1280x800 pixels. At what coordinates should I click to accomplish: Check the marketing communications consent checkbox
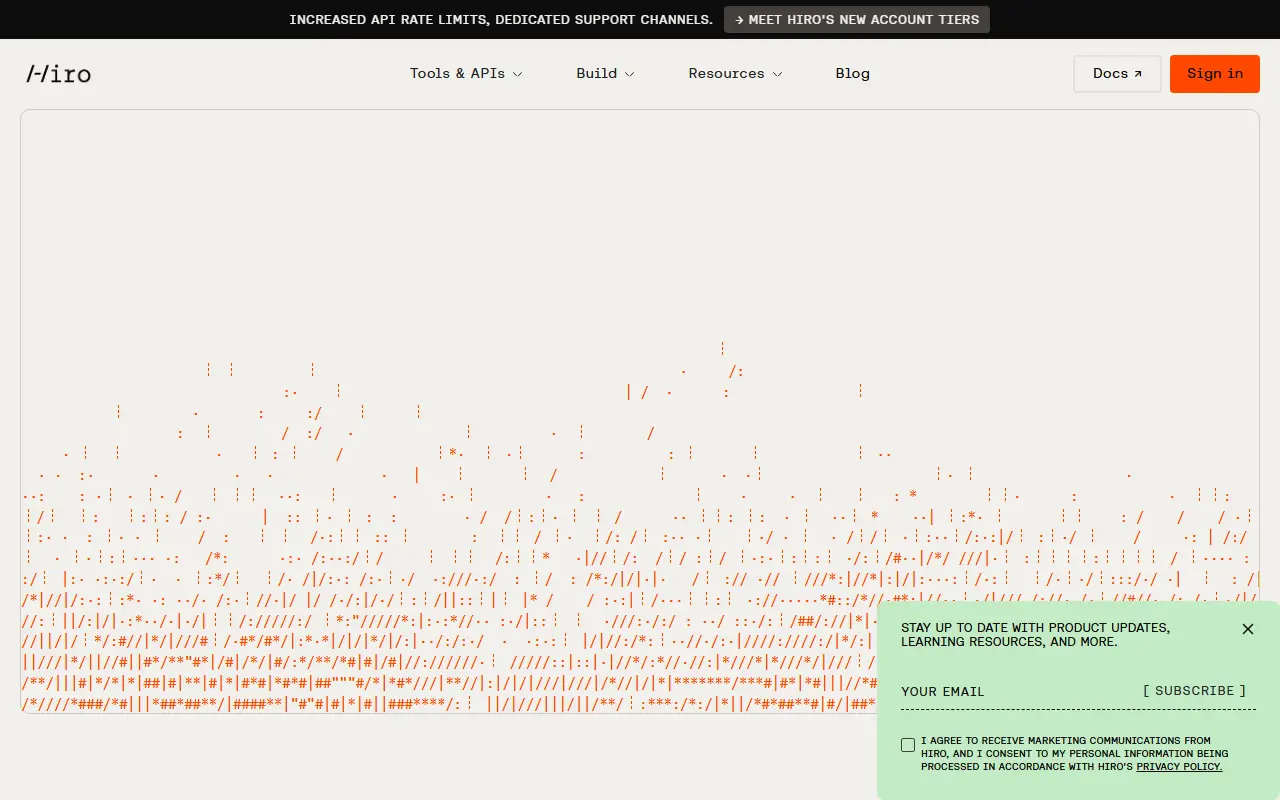908,745
